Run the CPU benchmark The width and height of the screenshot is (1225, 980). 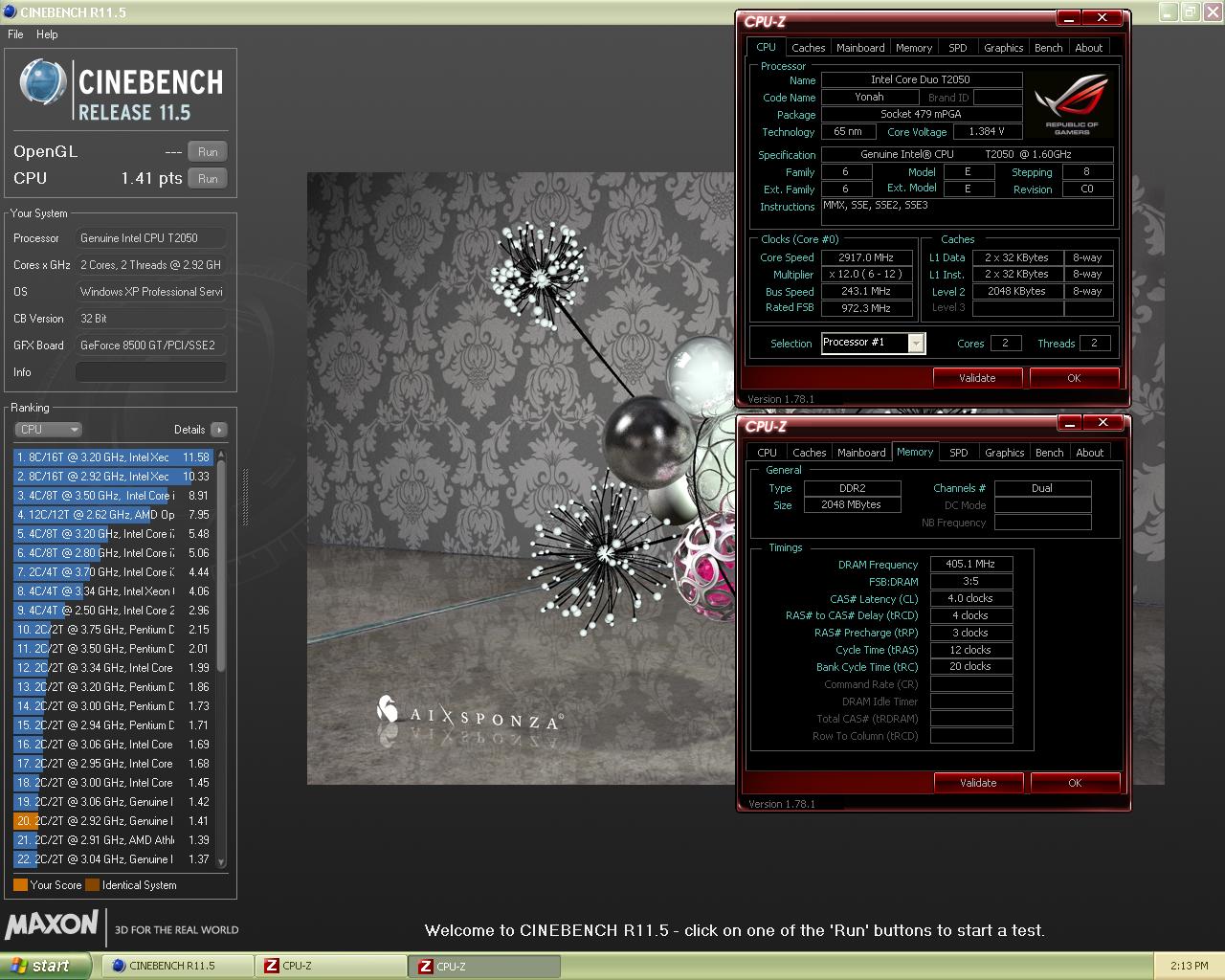(x=208, y=178)
